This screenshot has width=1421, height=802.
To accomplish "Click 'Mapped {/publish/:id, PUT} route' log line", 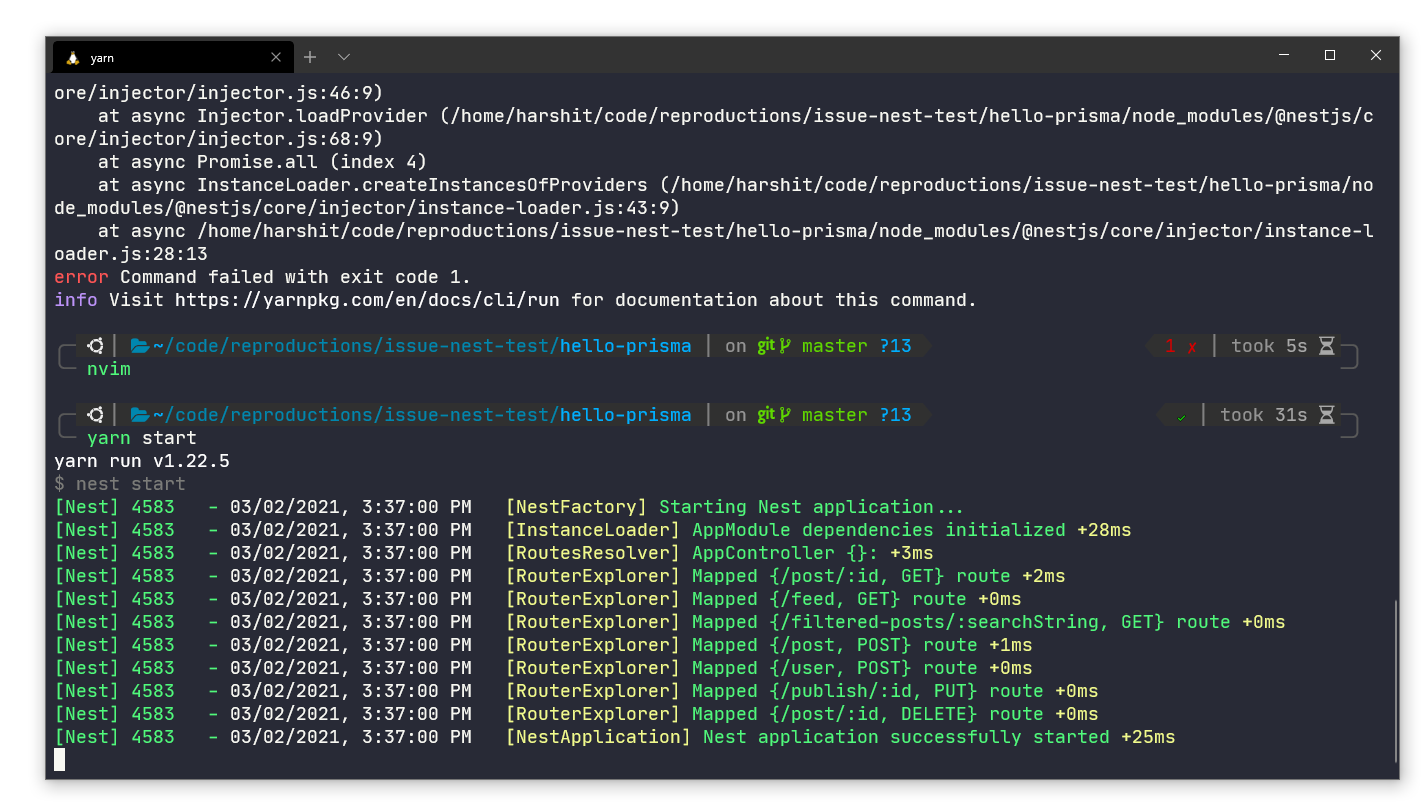I will pyautogui.click(x=868, y=691).
